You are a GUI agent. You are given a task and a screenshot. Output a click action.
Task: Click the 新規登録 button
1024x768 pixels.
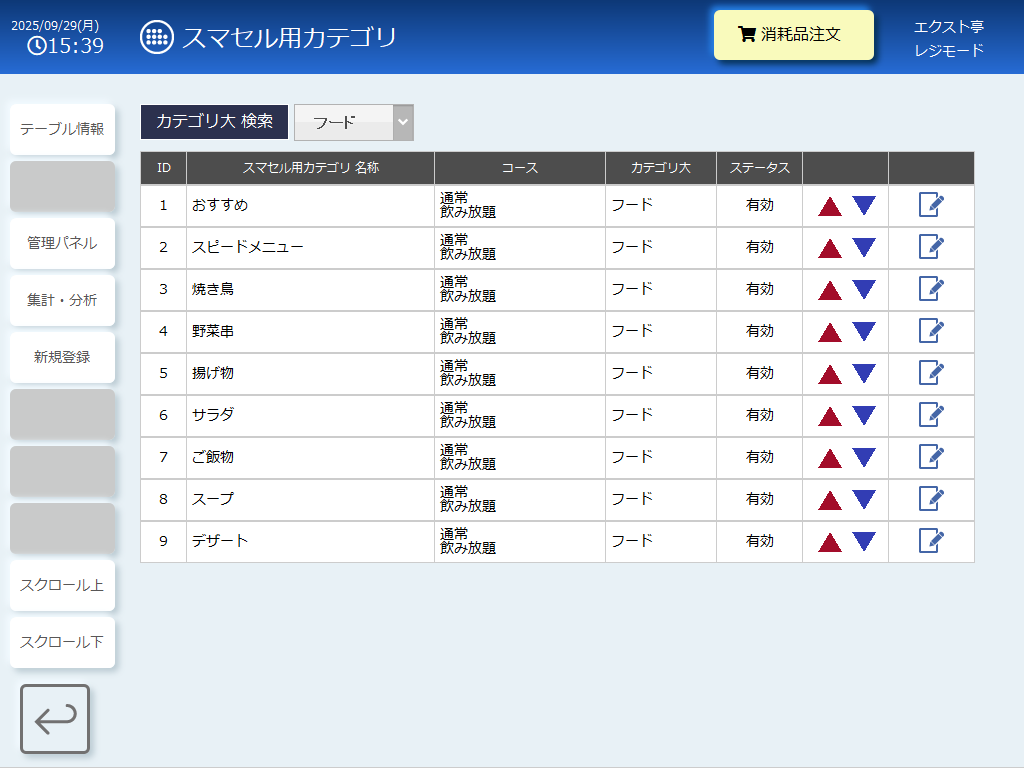tap(62, 357)
